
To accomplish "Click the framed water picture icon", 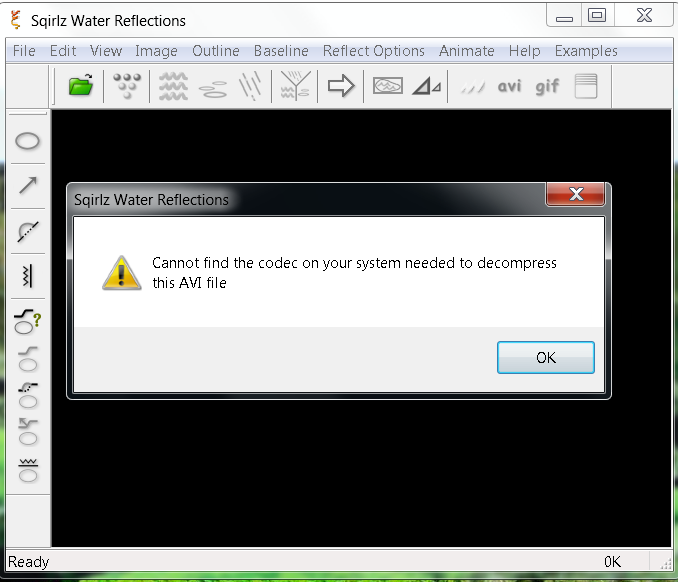I will tap(388, 85).
